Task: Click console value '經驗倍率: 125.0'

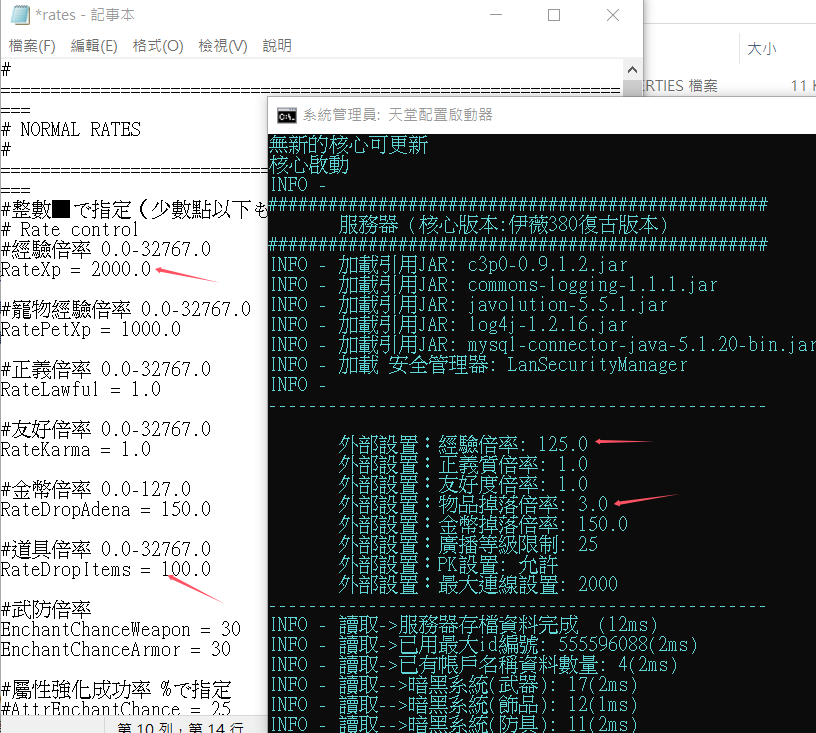Action: [x=513, y=444]
